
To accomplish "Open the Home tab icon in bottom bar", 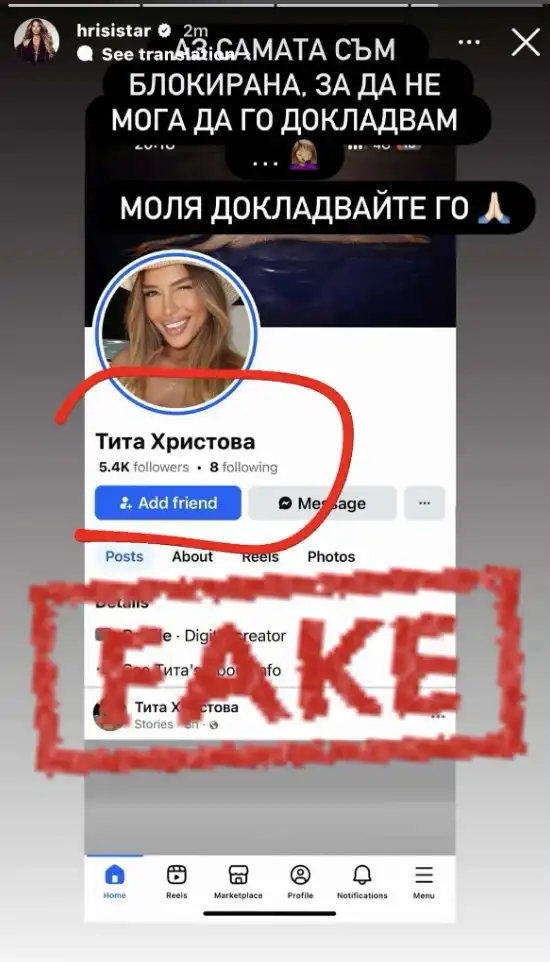I will [115, 874].
